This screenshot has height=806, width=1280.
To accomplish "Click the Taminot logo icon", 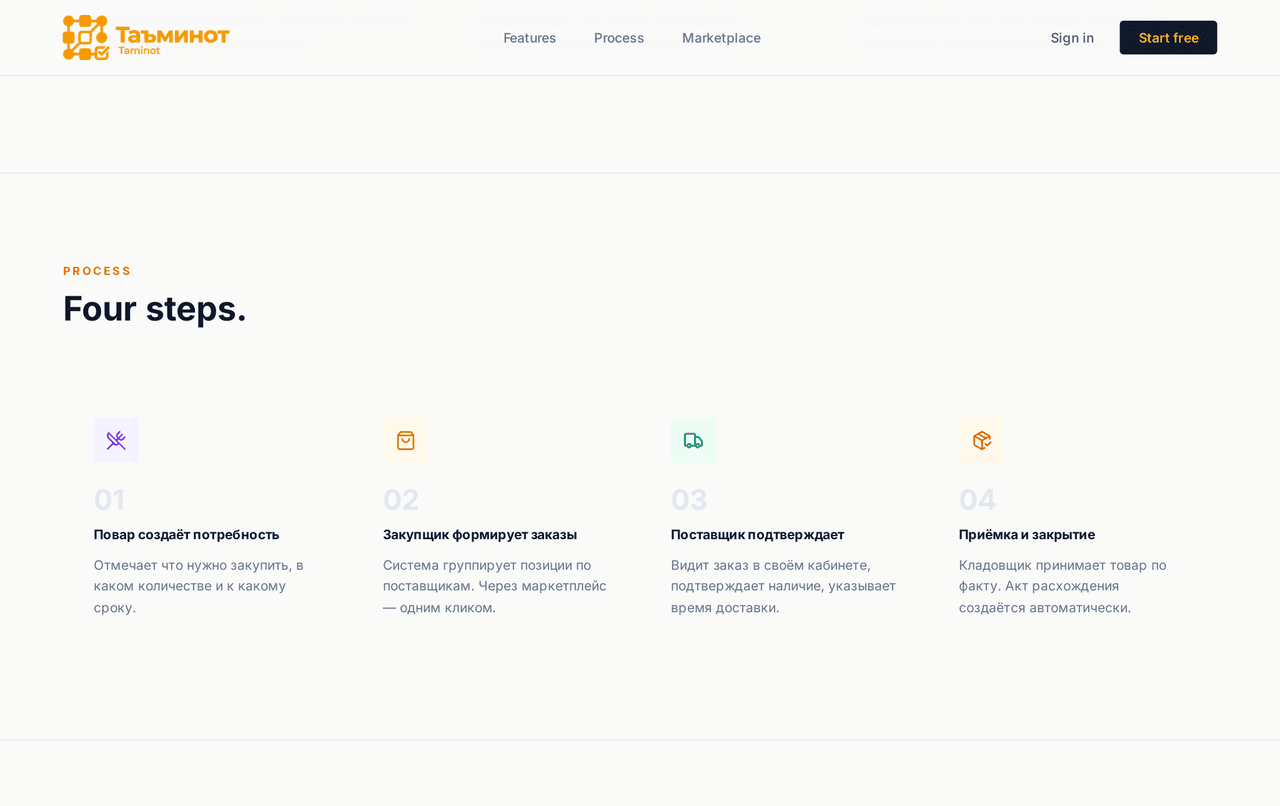I will point(86,38).
